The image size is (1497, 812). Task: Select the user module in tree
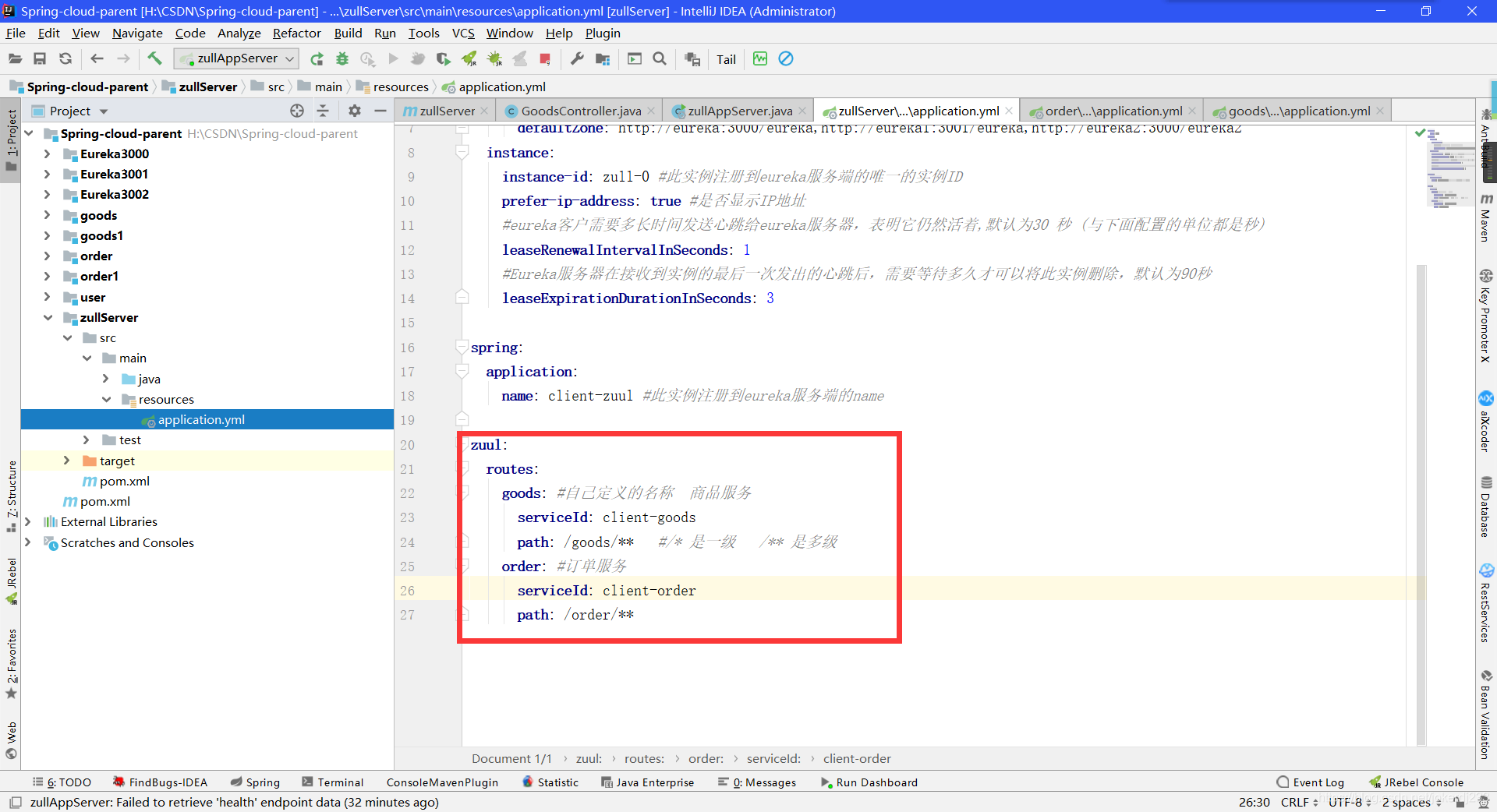92,297
